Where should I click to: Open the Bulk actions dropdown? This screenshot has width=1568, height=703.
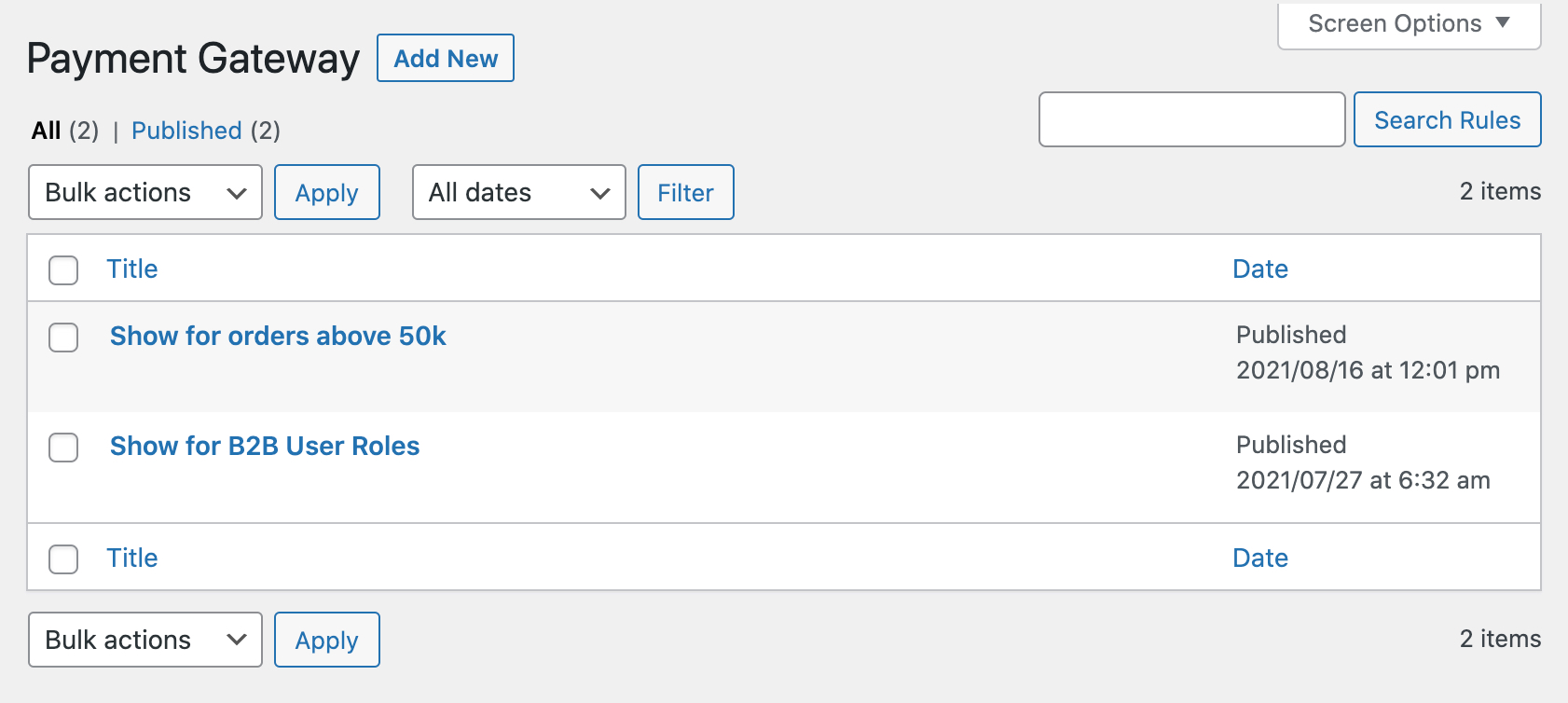point(144,192)
